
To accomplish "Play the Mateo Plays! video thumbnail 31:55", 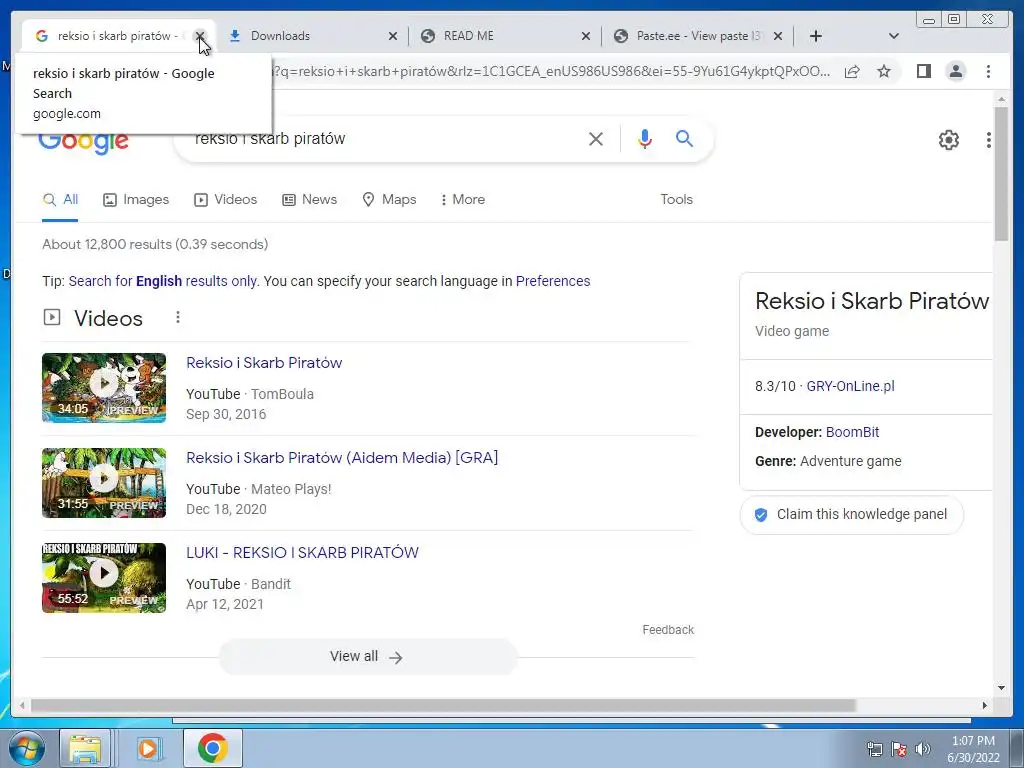I will pyautogui.click(x=104, y=483).
